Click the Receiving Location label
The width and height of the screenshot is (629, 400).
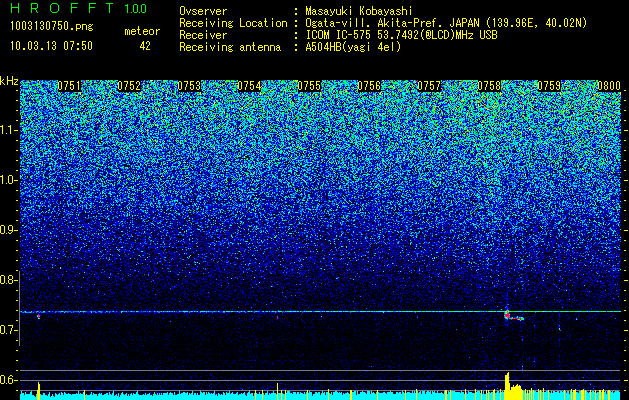[x=233, y=23]
